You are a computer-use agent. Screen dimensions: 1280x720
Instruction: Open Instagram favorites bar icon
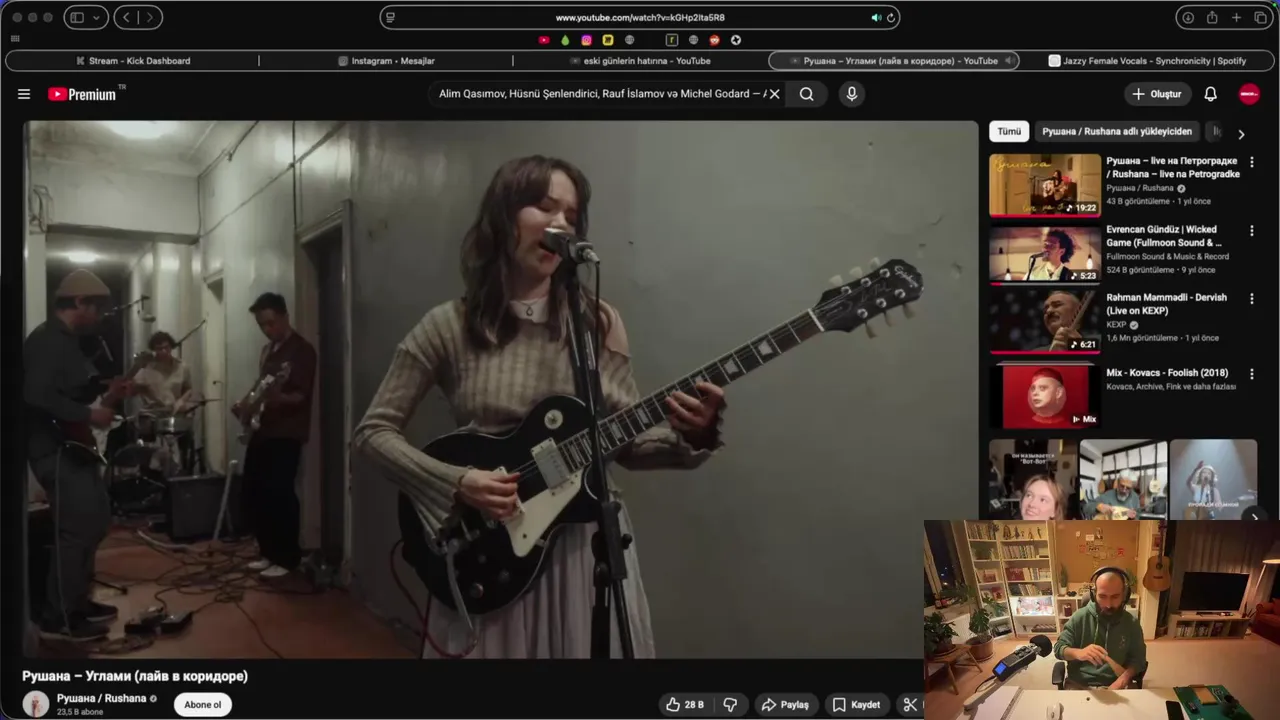[586, 40]
